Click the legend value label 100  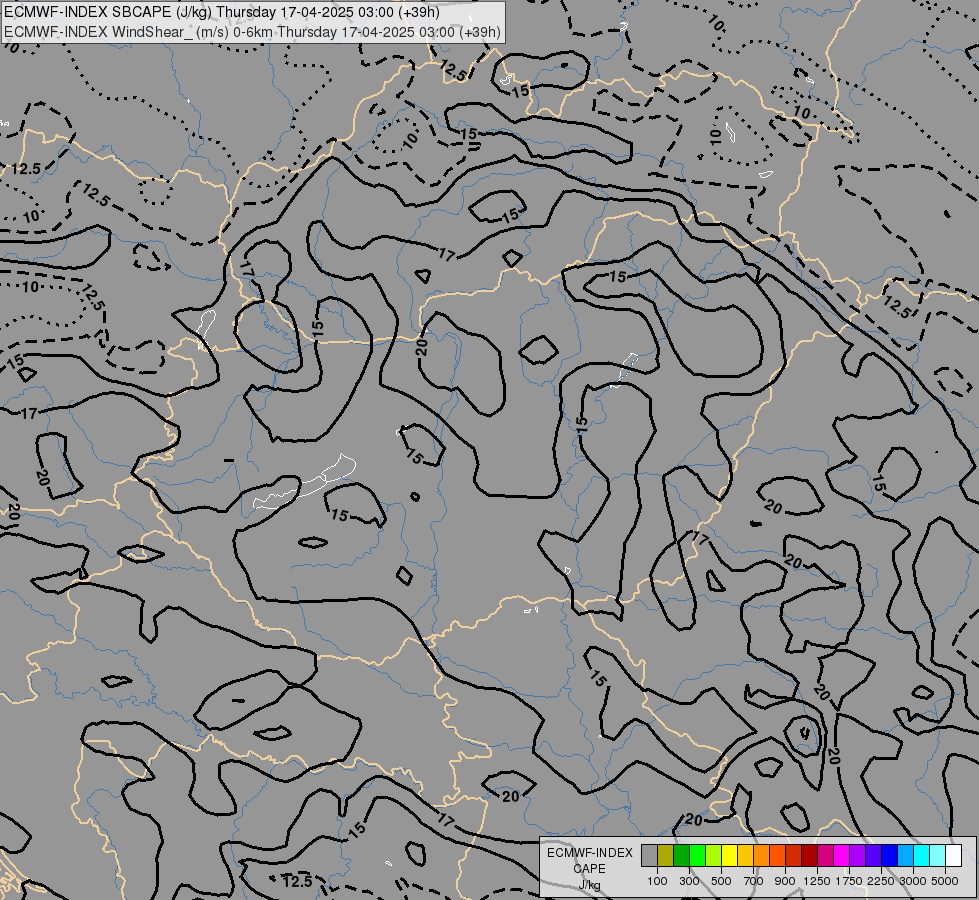(657, 881)
